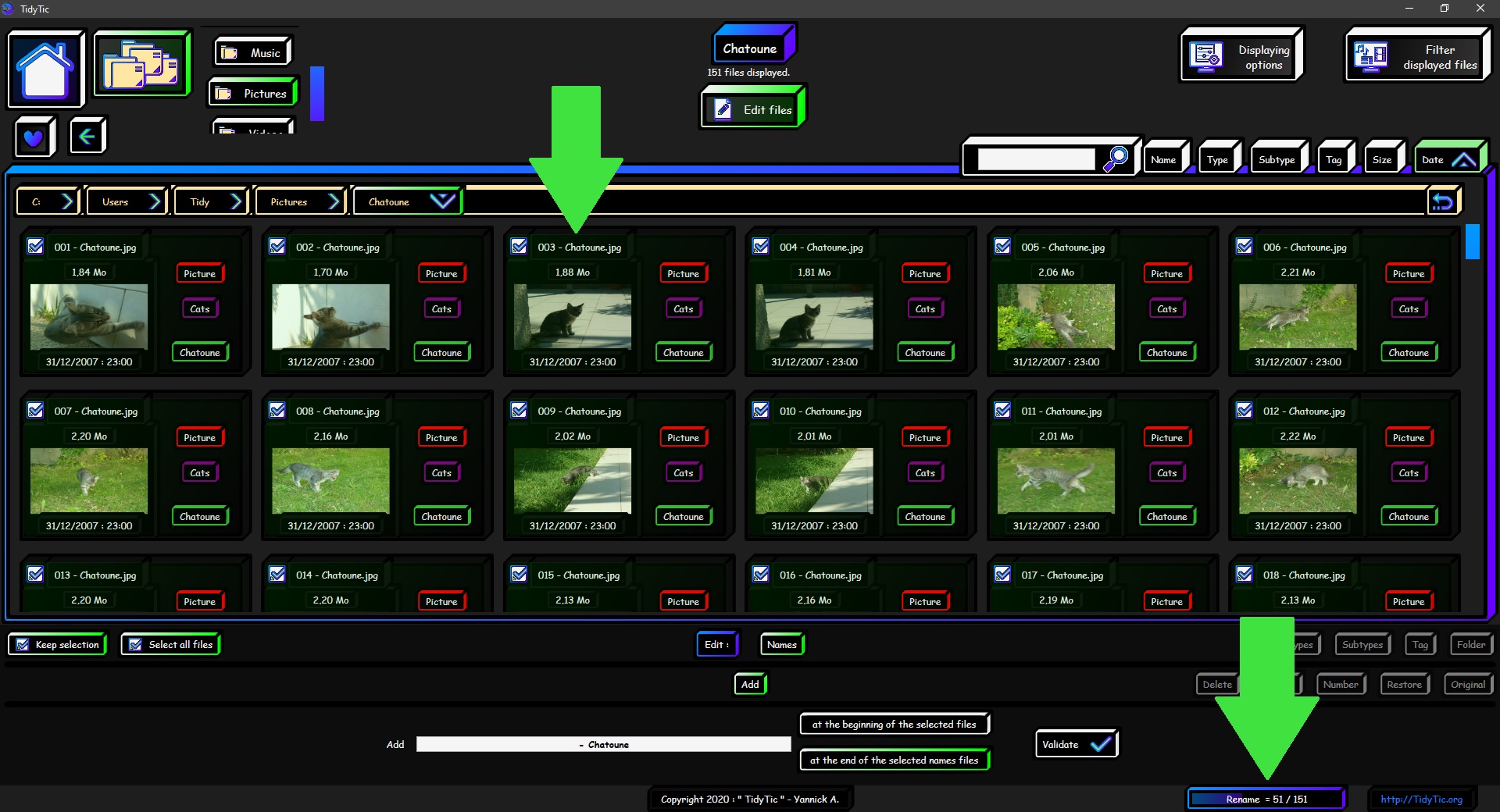Image resolution: width=1500 pixels, height=812 pixels.
Task: Click the Cats subtype tag of 003 - Chatoune.jpg
Action: 684,308
